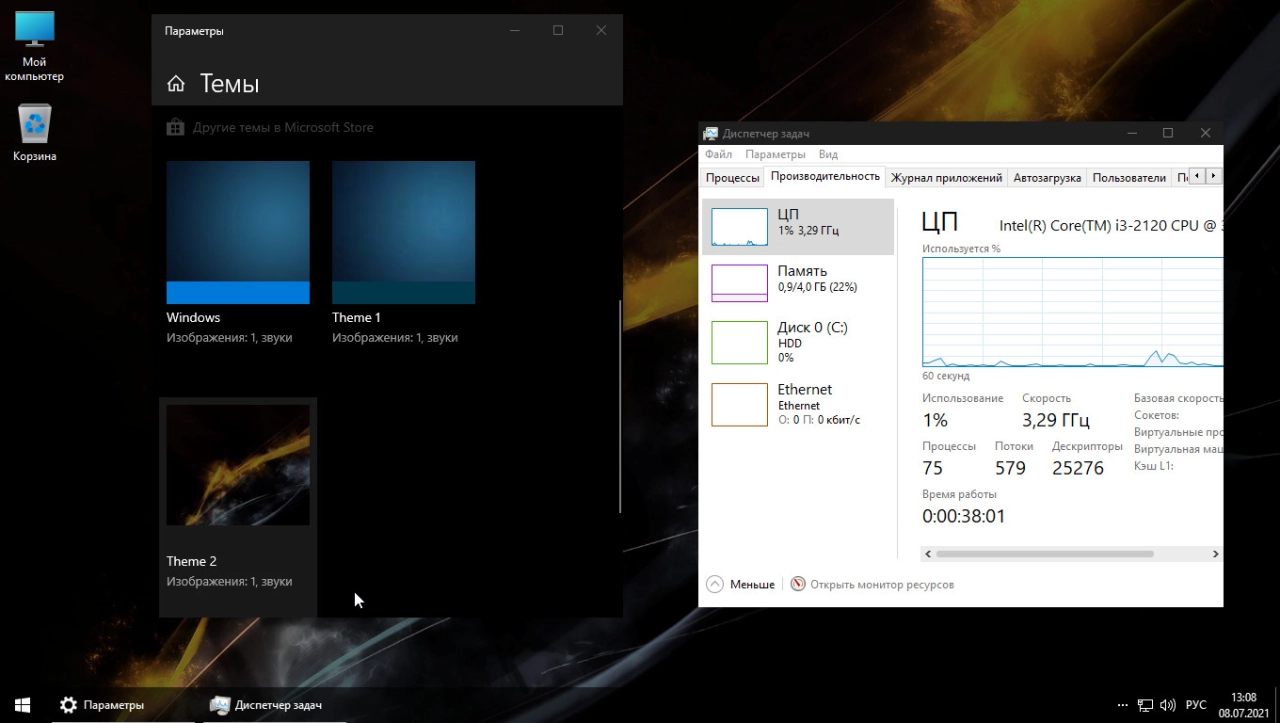Image resolution: width=1280 pixels, height=723 pixels.
Task: Collapse details with Меньше chevron
Action: click(x=714, y=584)
